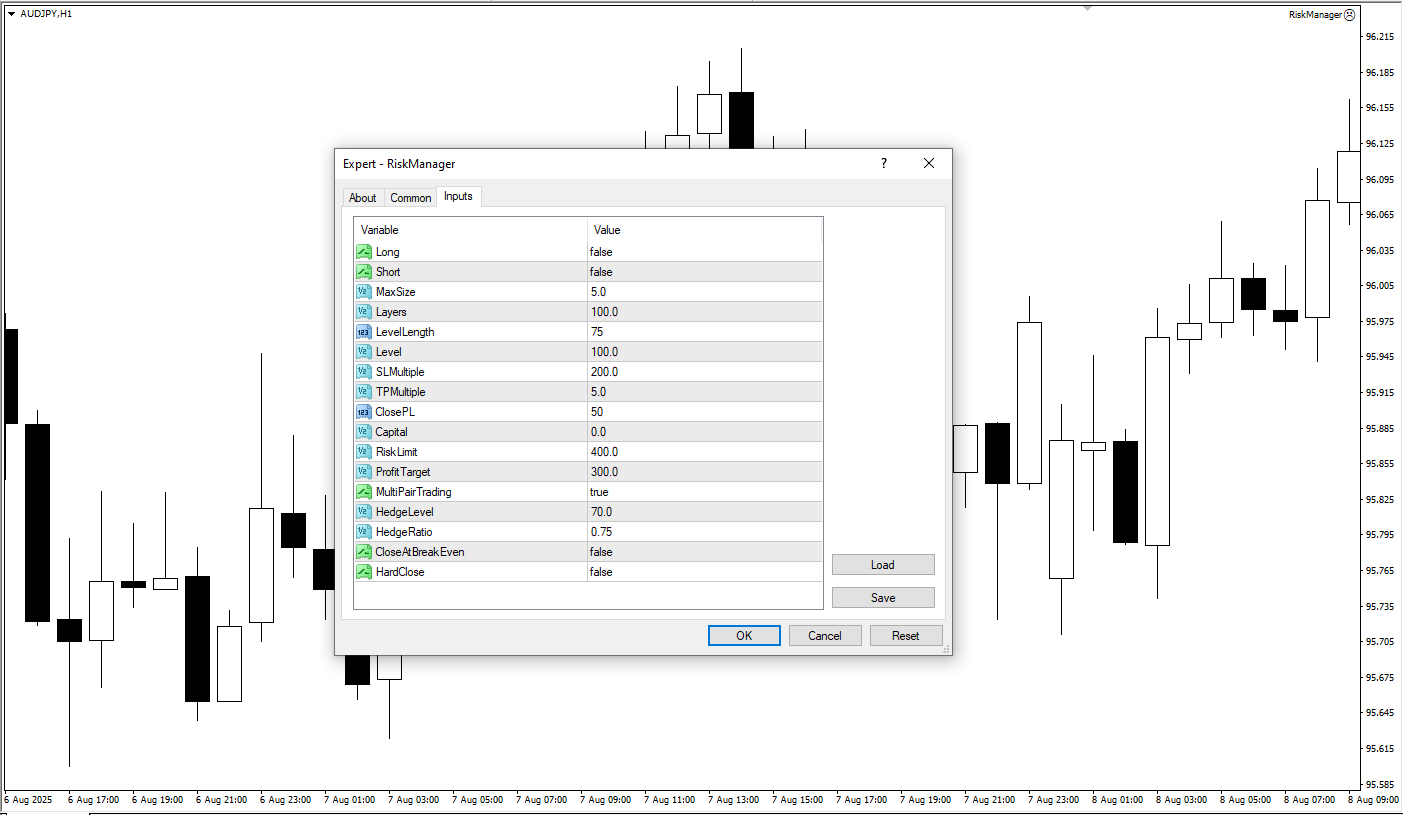Open the HardClose value dropdown cell

703,572
